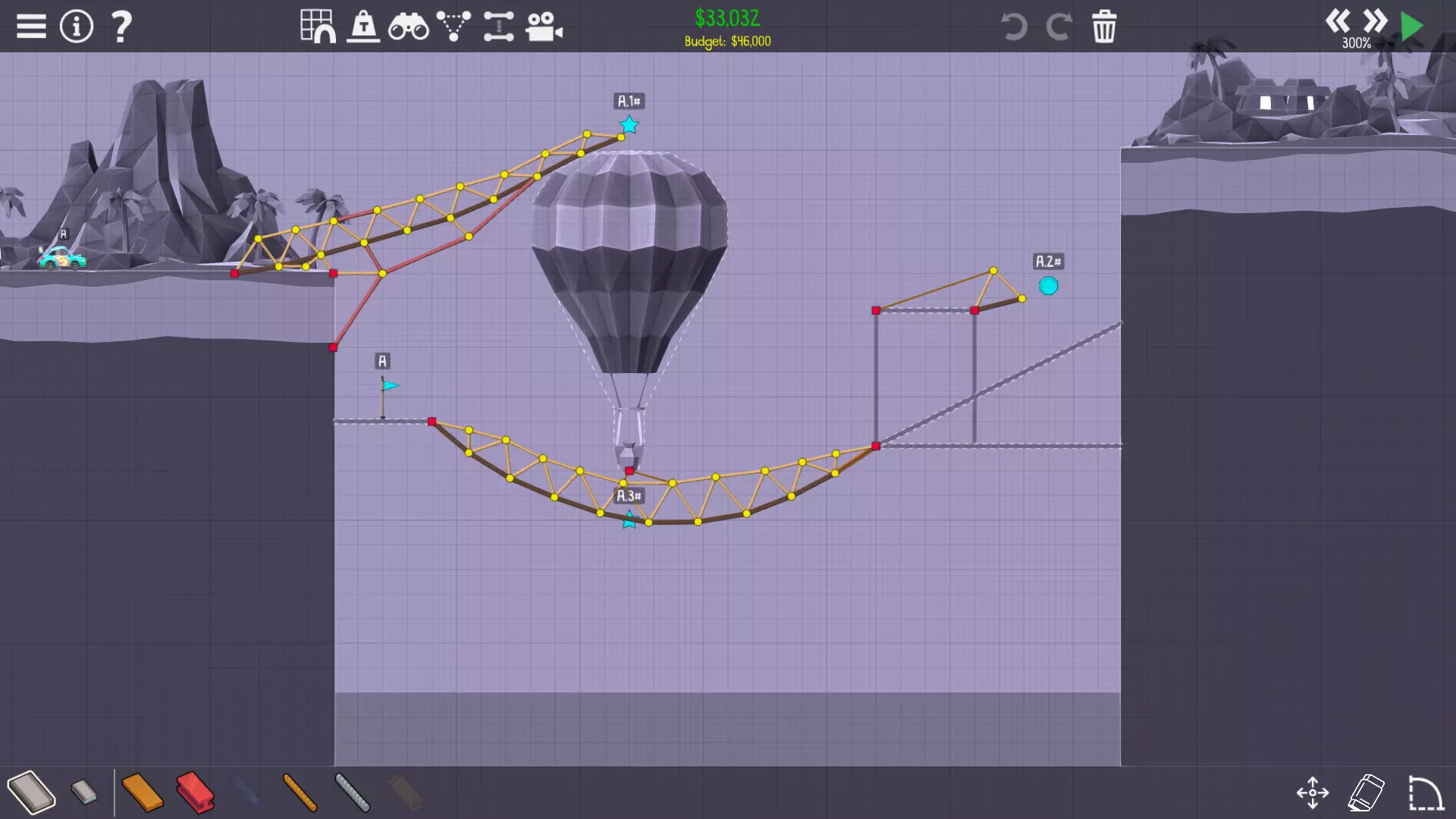Redo the last bridge edit
The width and height of the screenshot is (1456, 819).
click(x=1059, y=27)
